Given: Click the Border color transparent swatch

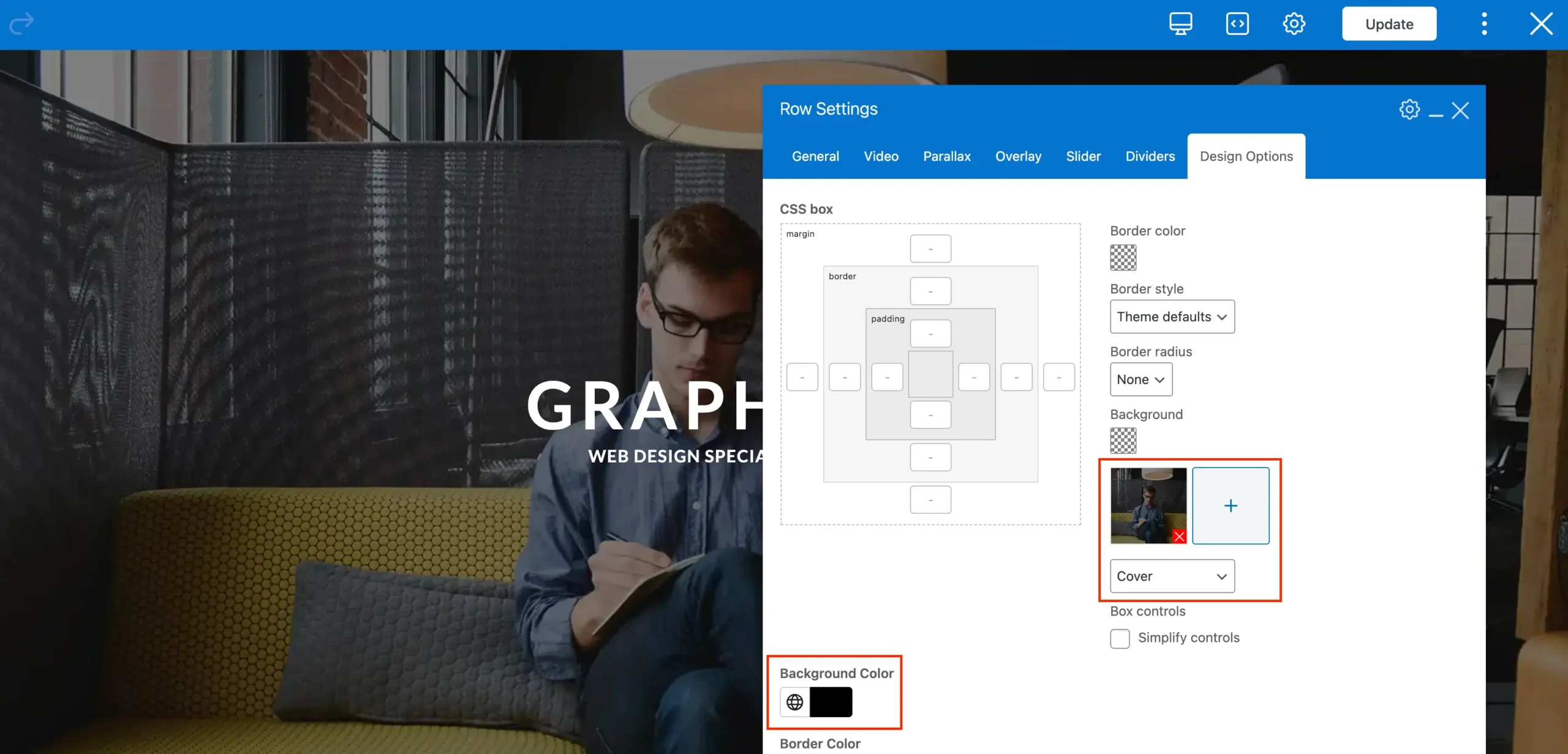Looking at the screenshot, I should [1123, 257].
